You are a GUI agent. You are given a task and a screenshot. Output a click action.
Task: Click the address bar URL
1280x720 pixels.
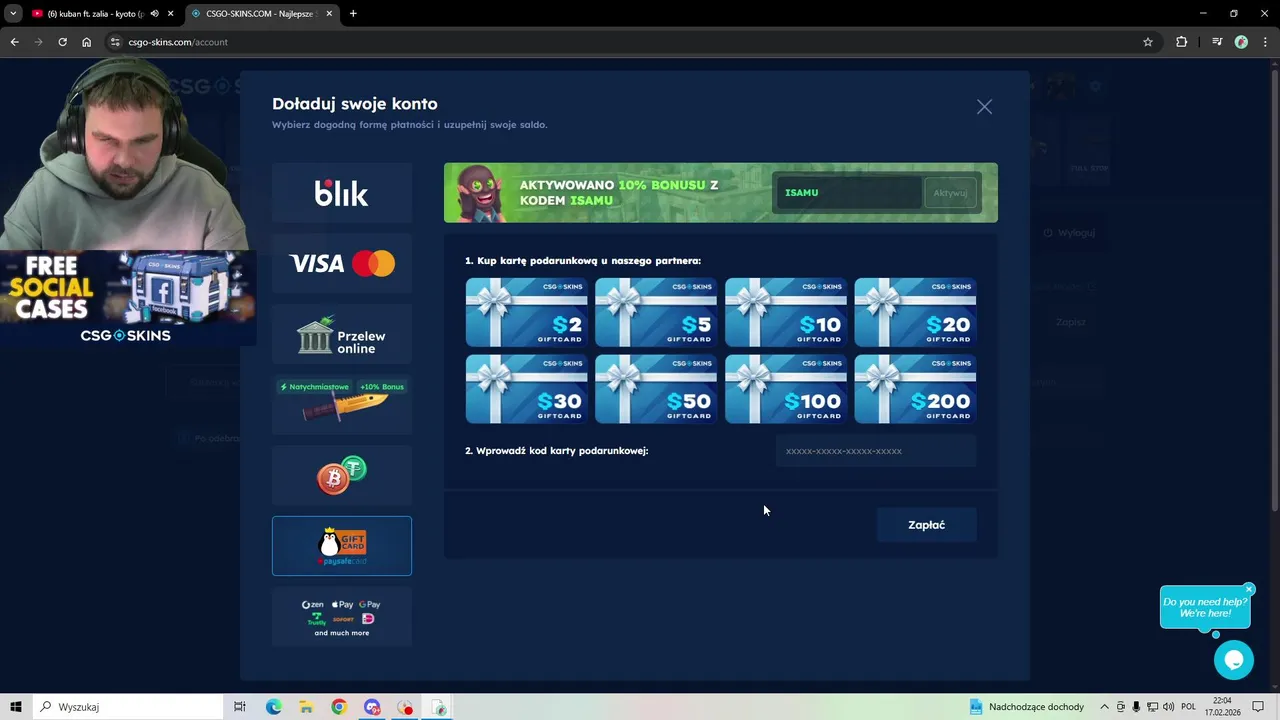point(178,42)
